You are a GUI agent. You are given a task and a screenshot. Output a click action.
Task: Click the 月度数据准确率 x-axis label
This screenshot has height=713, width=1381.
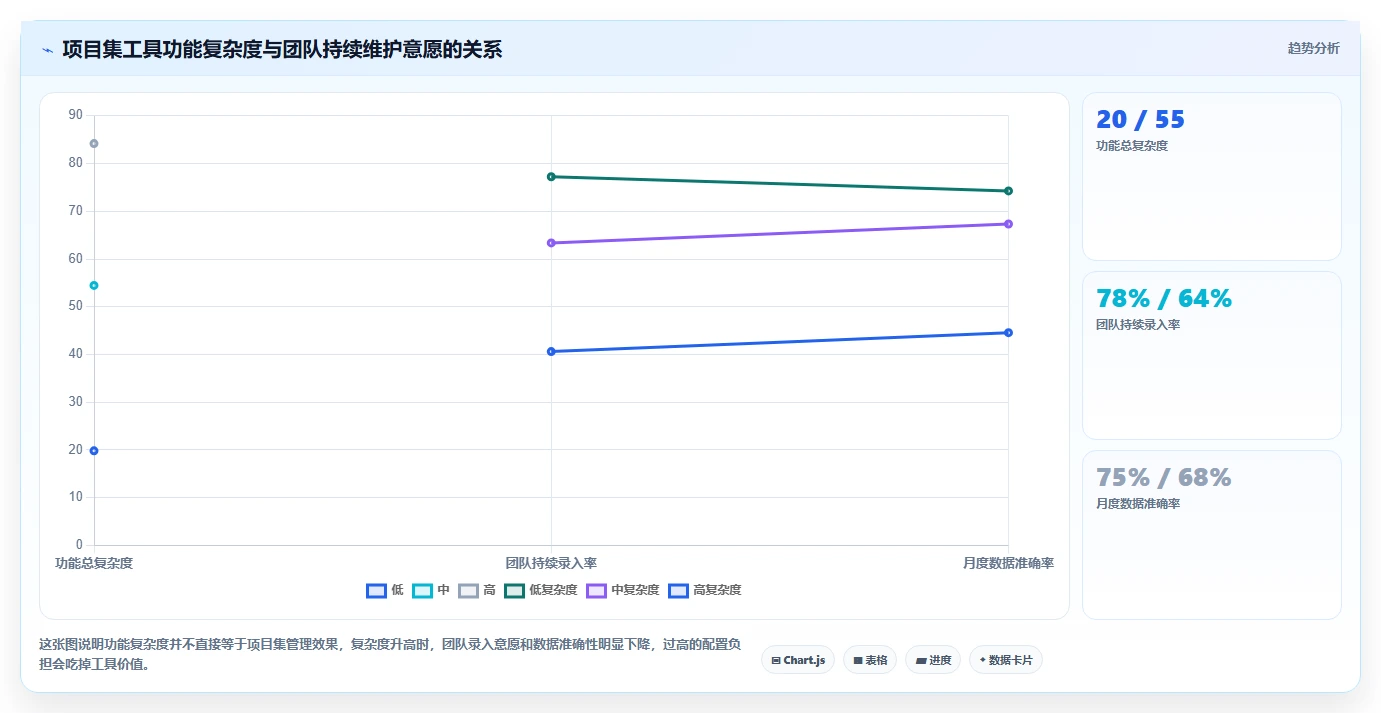[x=1008, y=563]
